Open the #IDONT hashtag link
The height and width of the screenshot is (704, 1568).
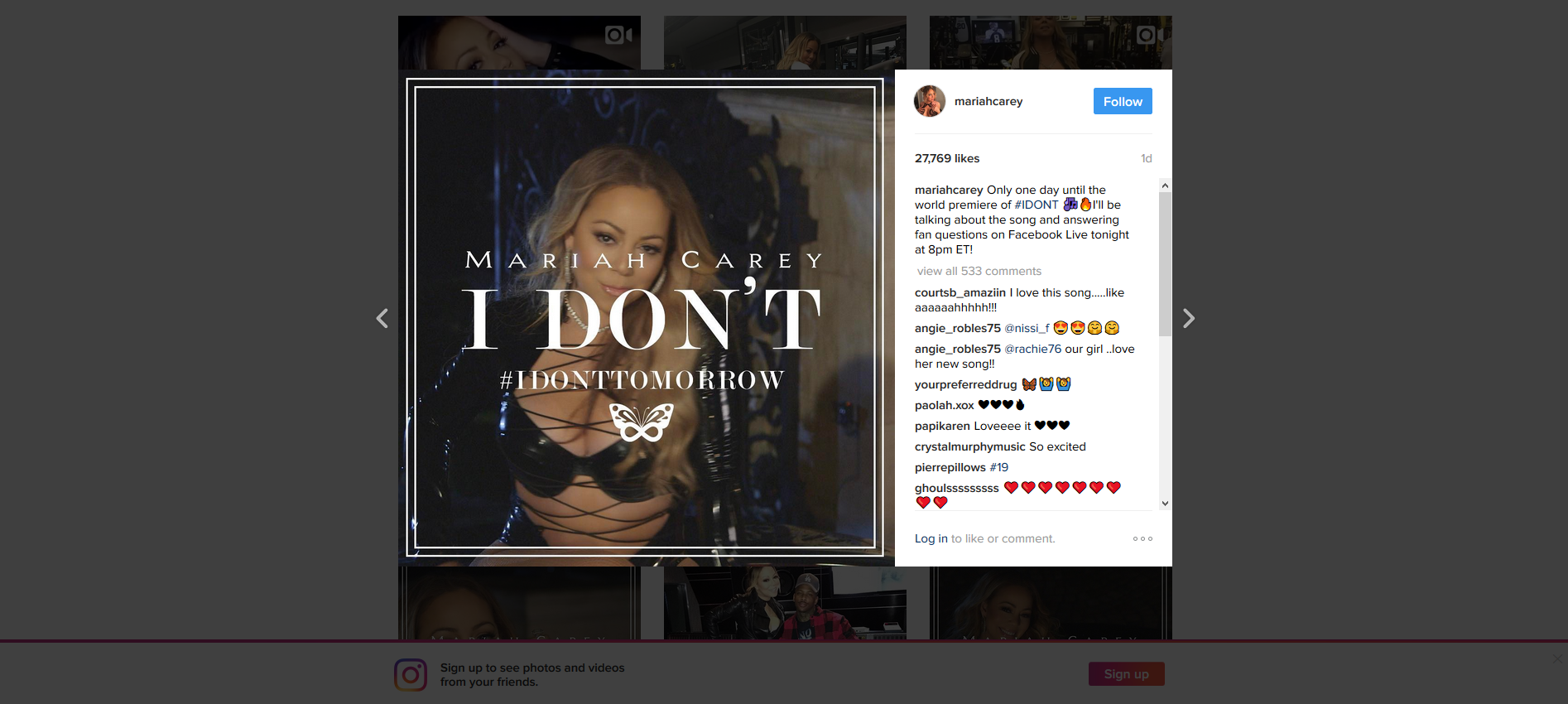tap(1037, 205)
